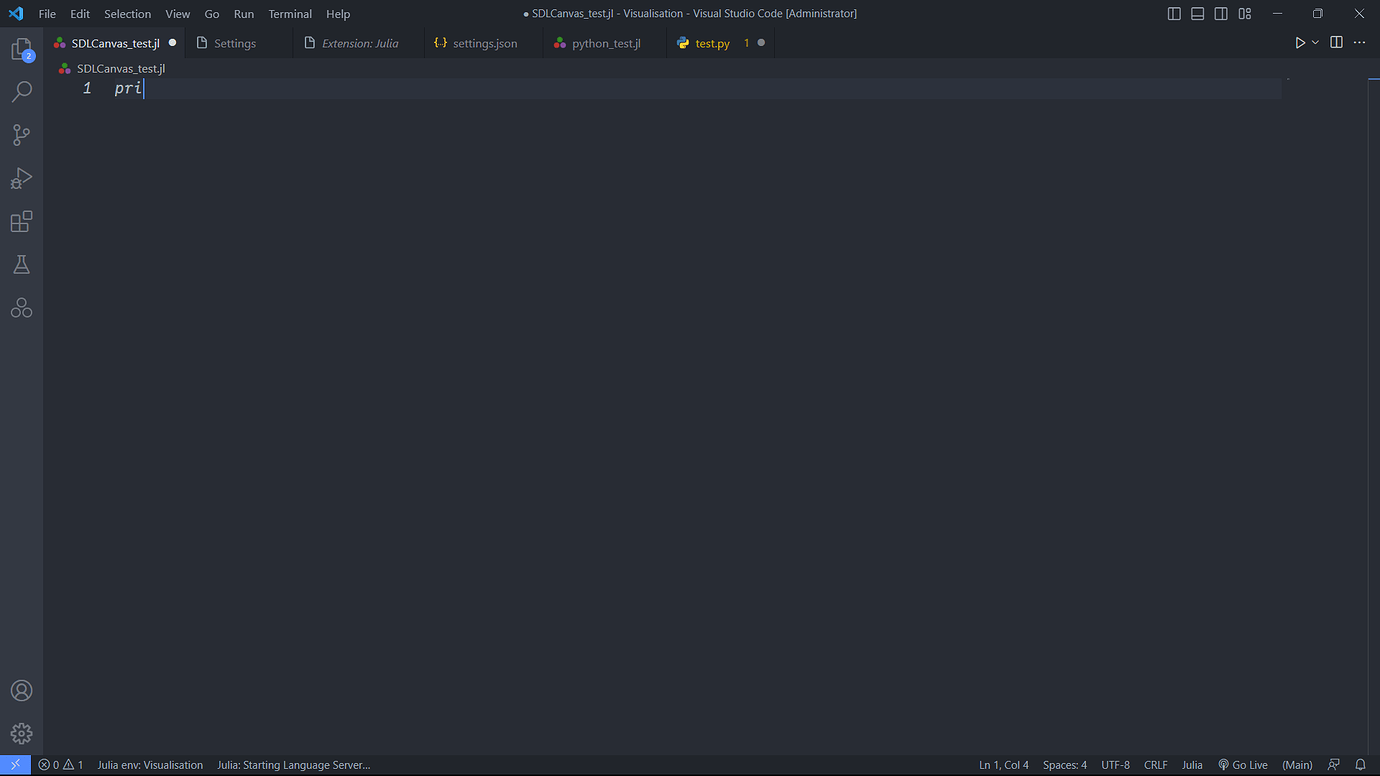Toggle split editor layout
Image resolution: width=1380 pixels, height=776 pixels.
click(x=1336, y=42)
